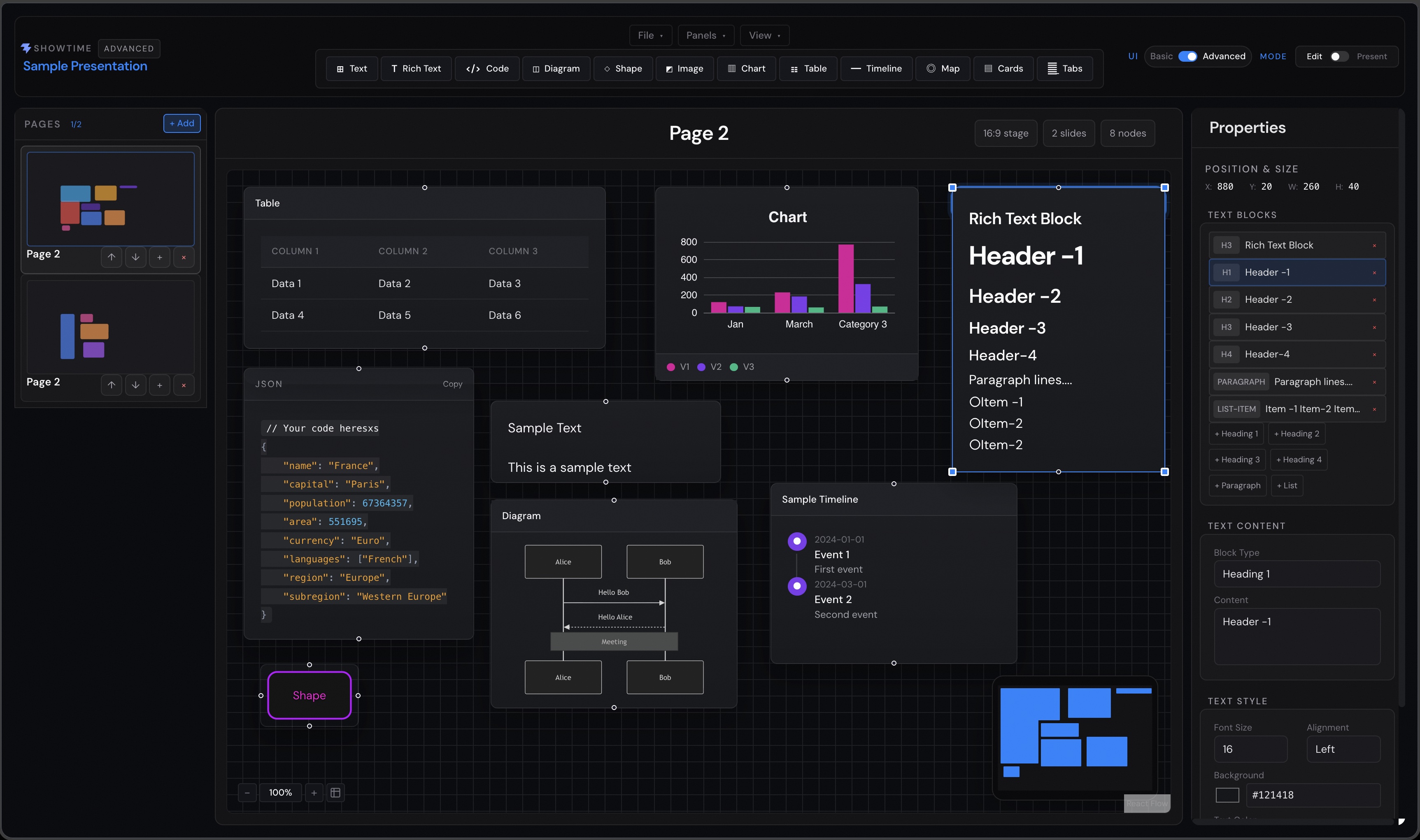Select the first slide thumbnail
The image size is (1420, 840).
110,198
